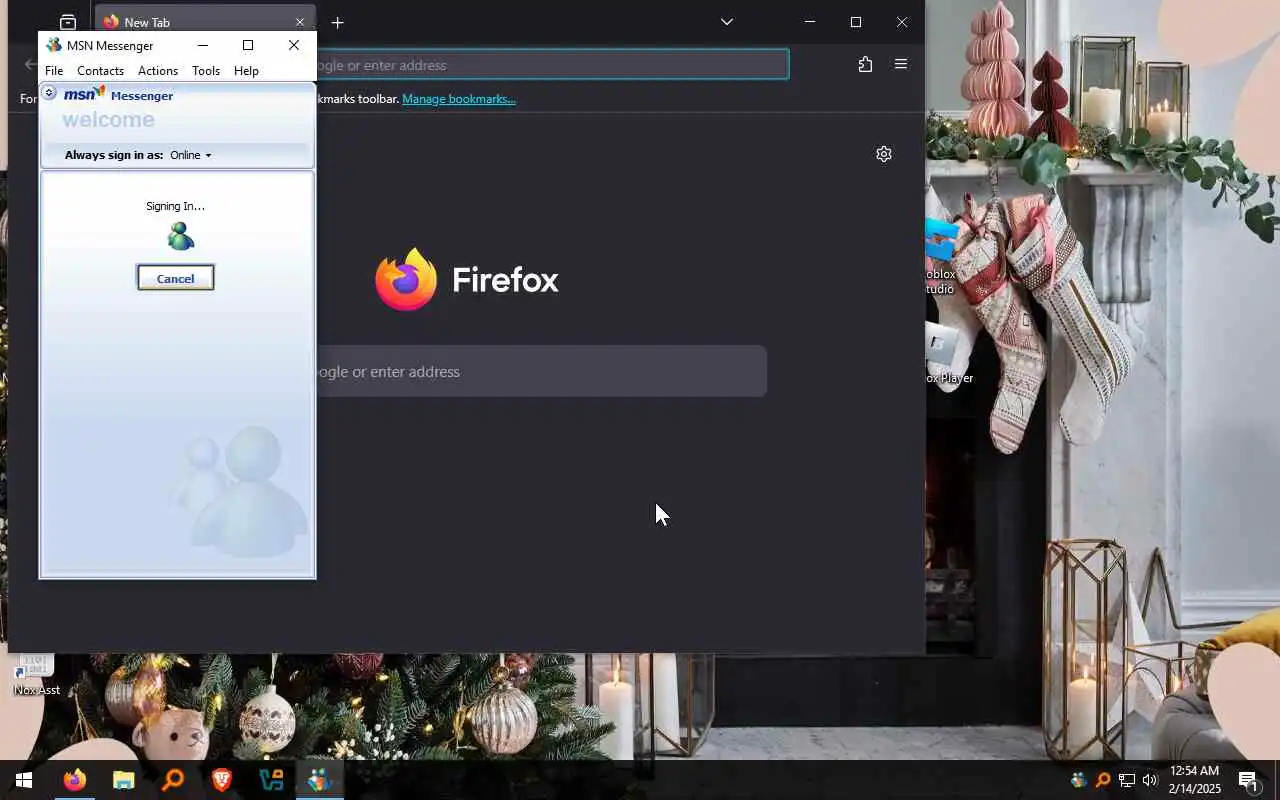Screen dimensions: 1280x800
Task: Open the network tray icon
Action: [x=1127, y=780]
